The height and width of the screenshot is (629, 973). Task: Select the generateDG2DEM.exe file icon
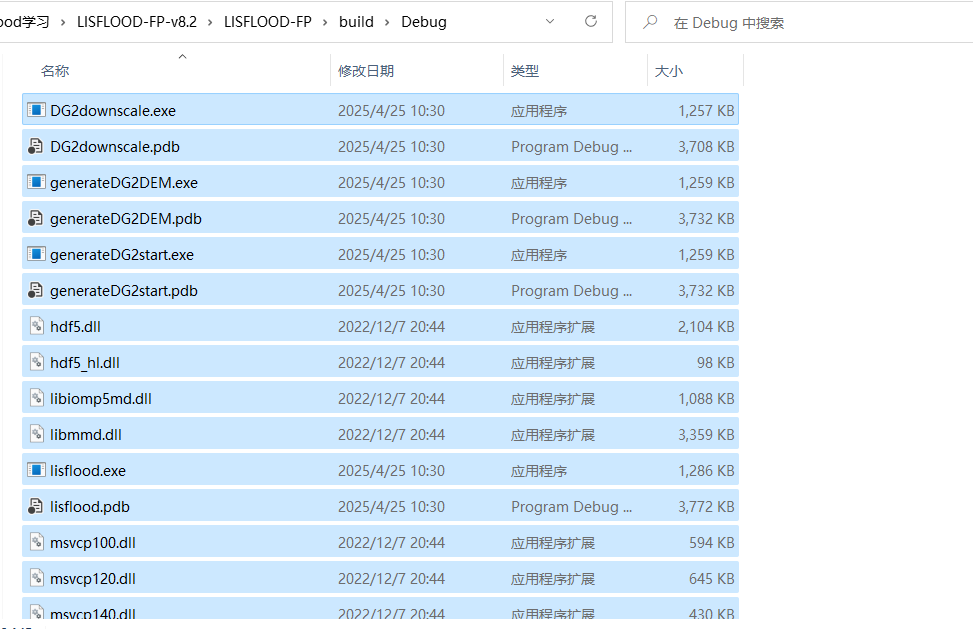37,182
